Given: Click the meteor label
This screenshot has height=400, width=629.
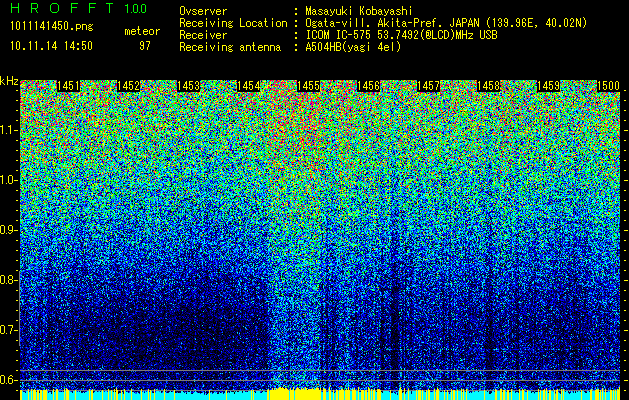Looking at the screenshot, I should click(142, 31).
